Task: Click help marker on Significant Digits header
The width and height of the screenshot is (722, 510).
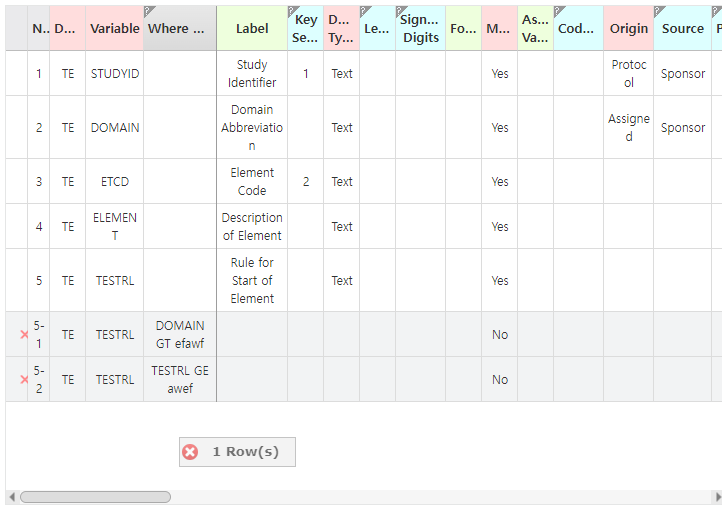Action: click(401, 11)
